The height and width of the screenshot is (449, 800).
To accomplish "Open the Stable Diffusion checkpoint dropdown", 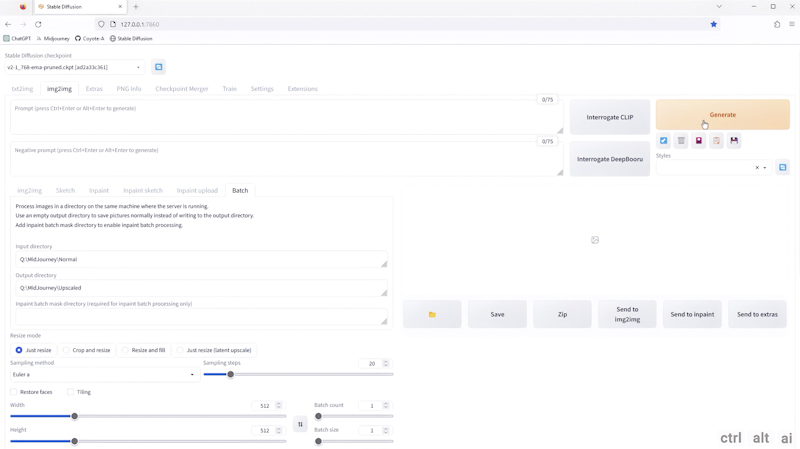I will [x=74, y=67].
